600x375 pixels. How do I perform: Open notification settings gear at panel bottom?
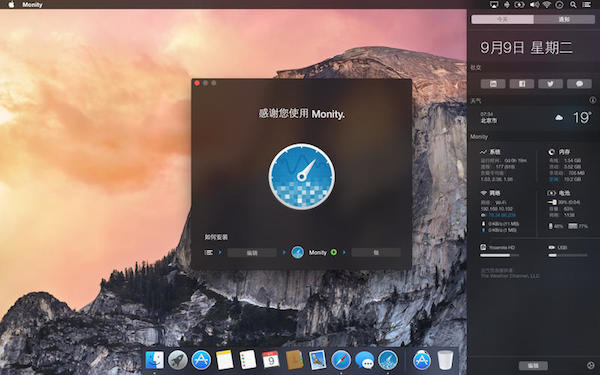click(591, 365)
